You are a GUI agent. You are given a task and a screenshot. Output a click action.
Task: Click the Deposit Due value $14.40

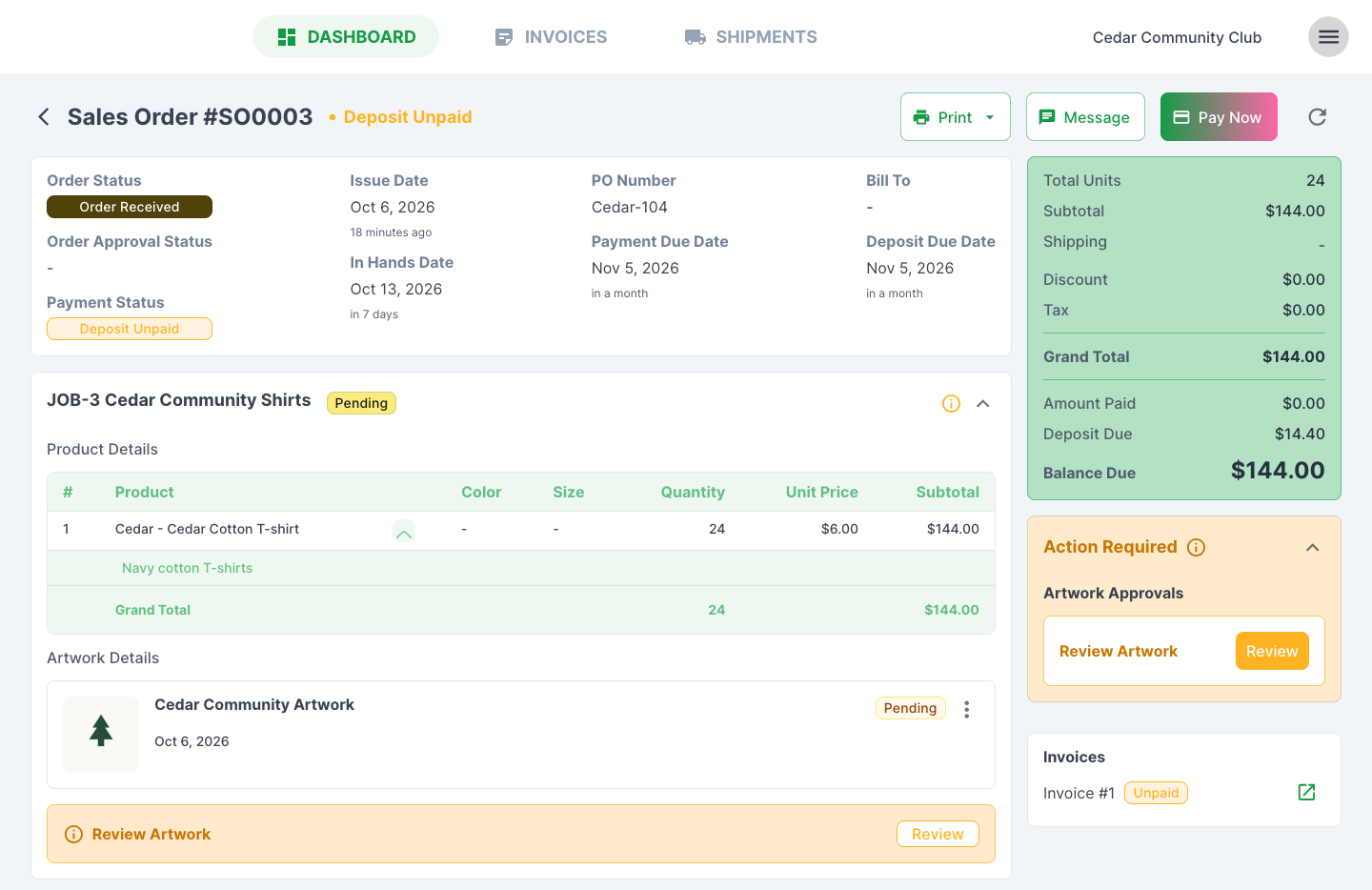[1300, 435]
